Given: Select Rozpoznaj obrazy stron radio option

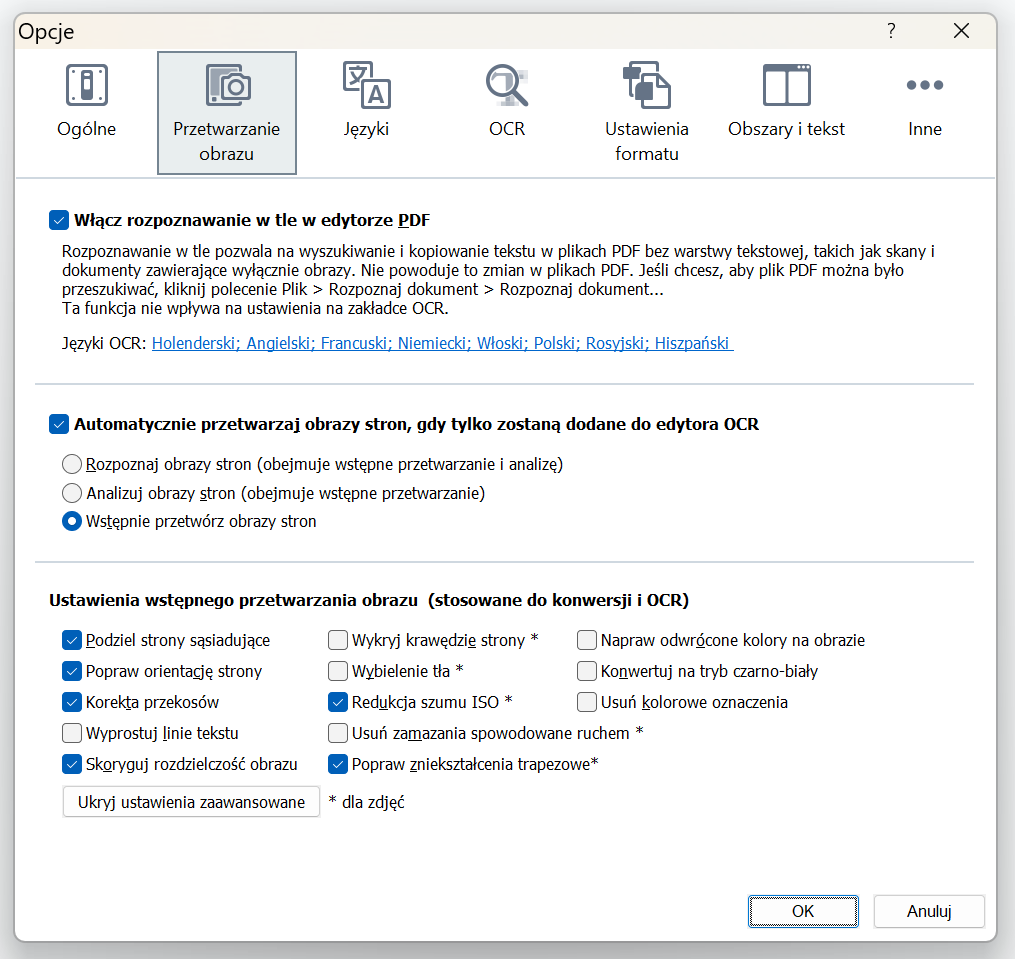Looking at the screenshot, I should pyautogui.click(x=71, y=464).
